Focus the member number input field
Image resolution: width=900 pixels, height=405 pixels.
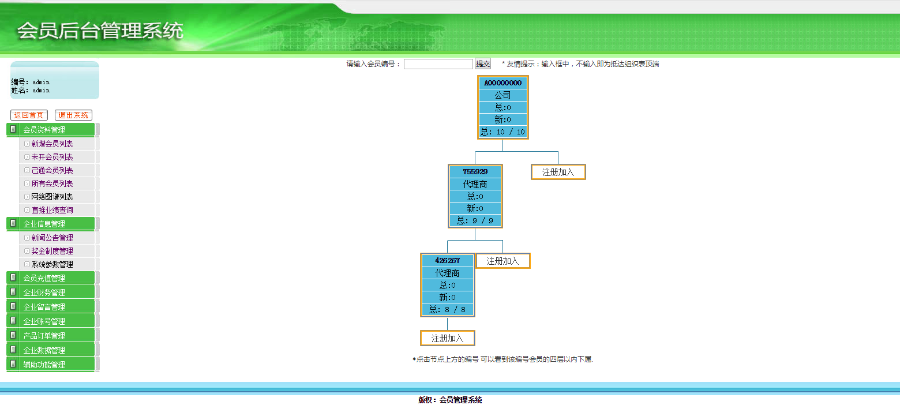[x=439, y=64]
